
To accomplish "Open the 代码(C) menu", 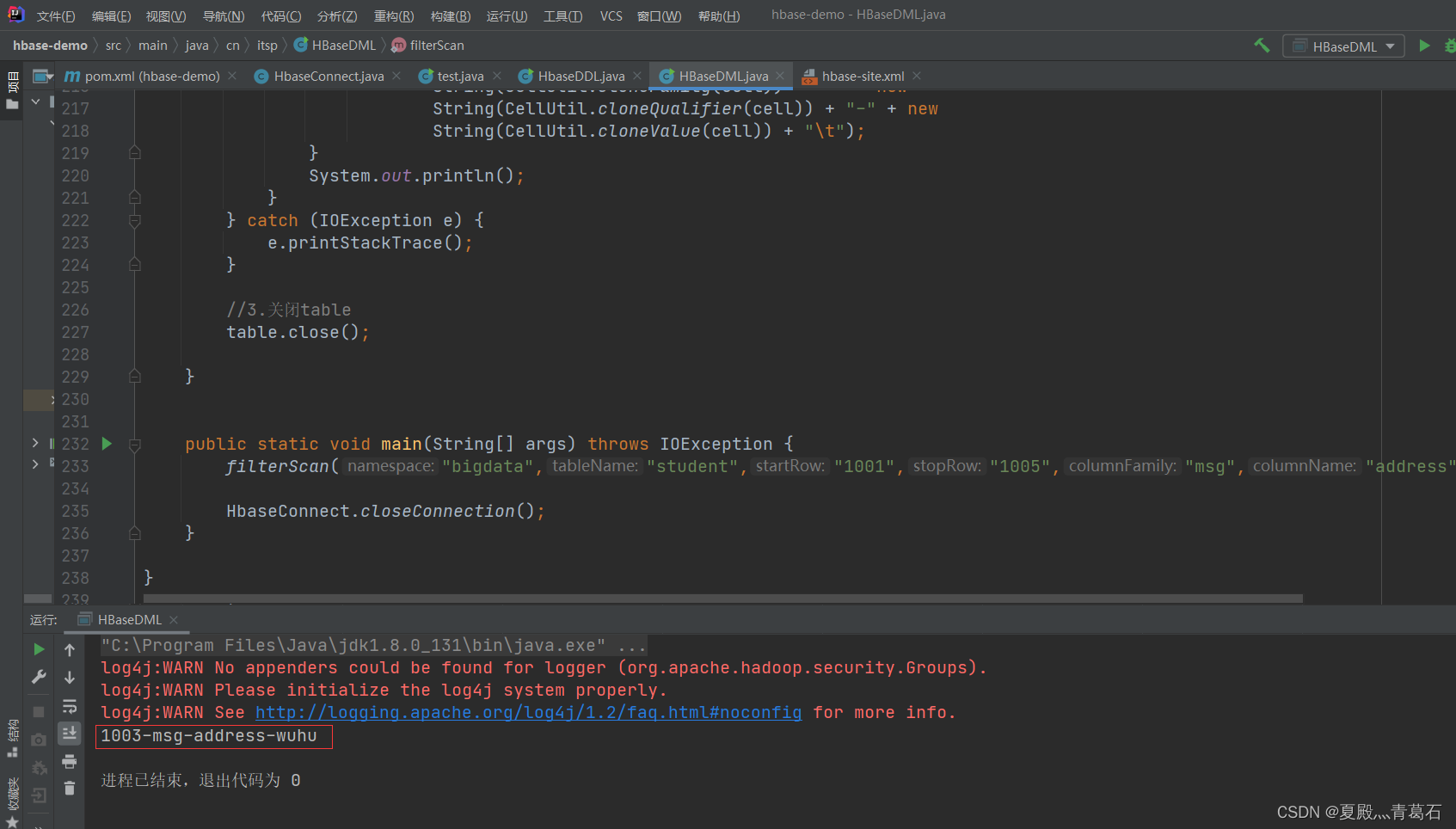I will click(x=281, y=16).
